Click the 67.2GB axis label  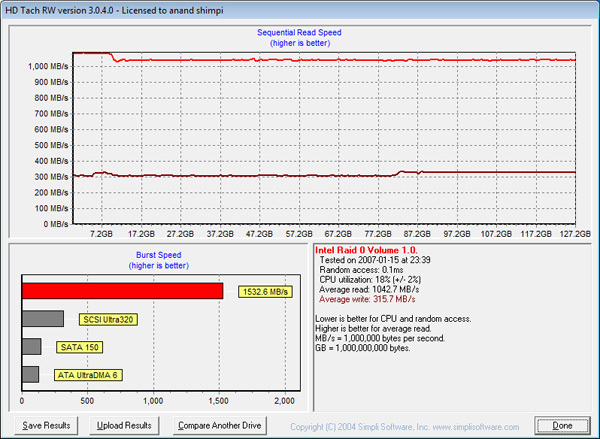tap(338, 233)
